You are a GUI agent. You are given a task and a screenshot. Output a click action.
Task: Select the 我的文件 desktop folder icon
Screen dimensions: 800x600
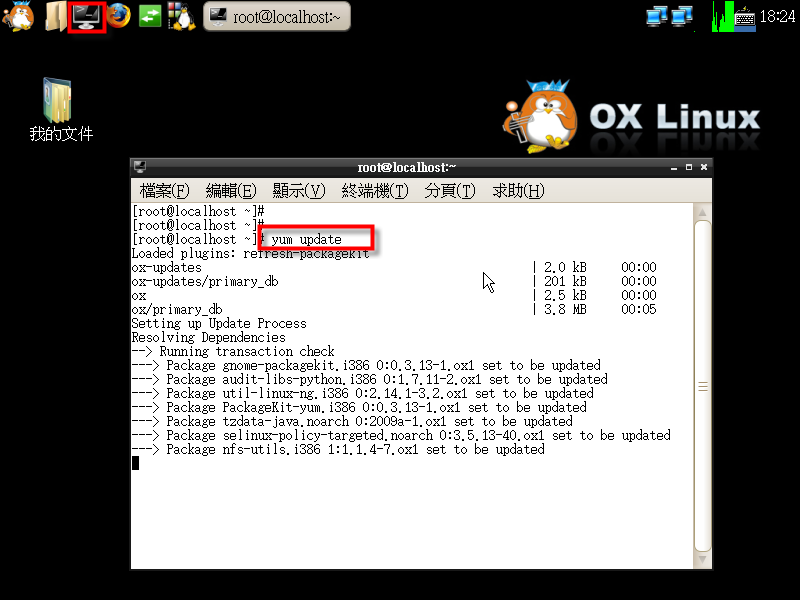(60, 102)
